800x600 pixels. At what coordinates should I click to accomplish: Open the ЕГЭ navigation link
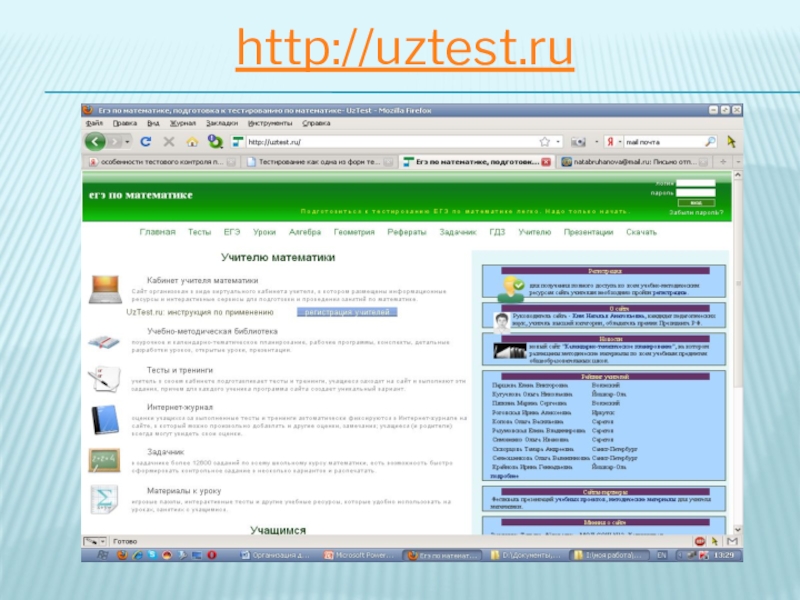[232, 232]
